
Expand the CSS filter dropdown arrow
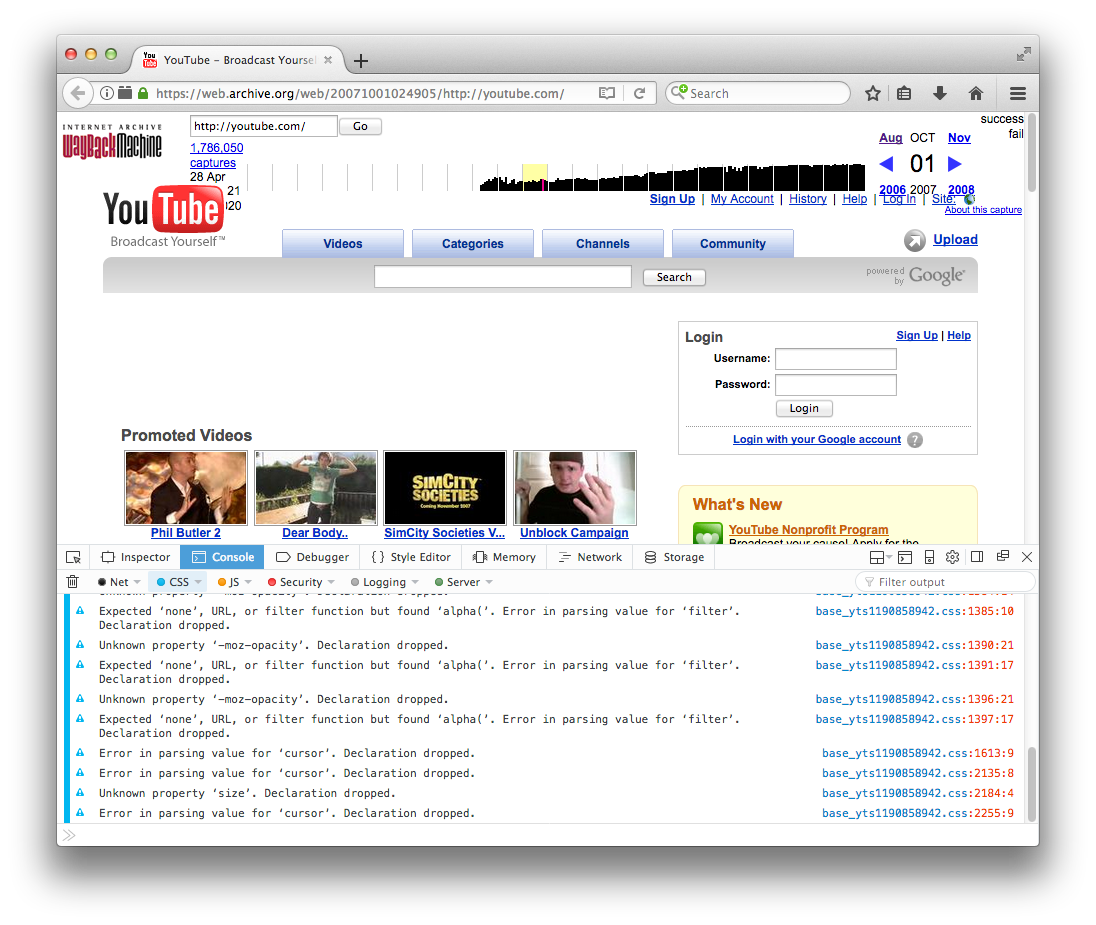tap(198, 582)
